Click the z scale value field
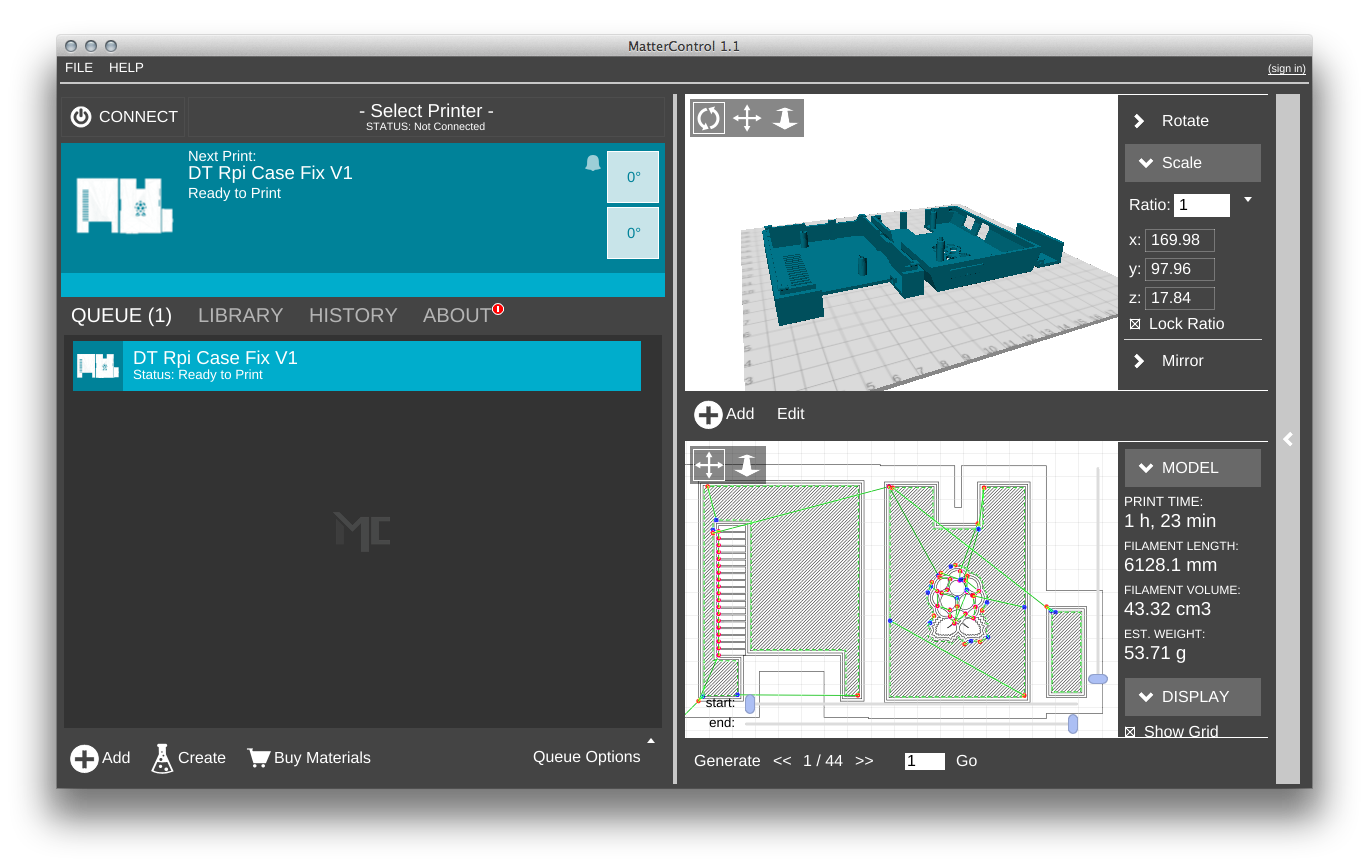 1180,298
